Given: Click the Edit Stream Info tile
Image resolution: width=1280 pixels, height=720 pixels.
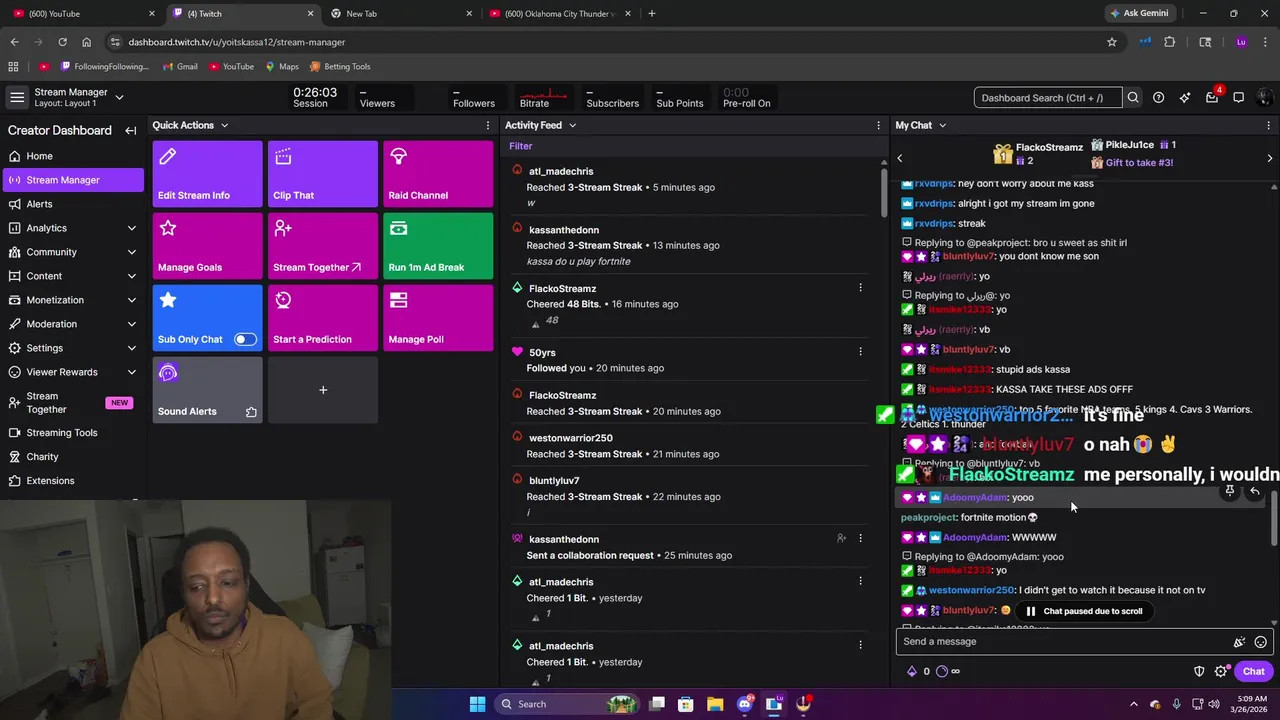Looking at the screenshot, I should 208,174.
